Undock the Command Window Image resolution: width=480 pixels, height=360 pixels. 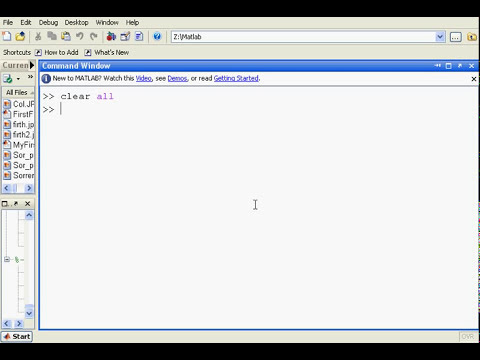(x=460, y=66)
